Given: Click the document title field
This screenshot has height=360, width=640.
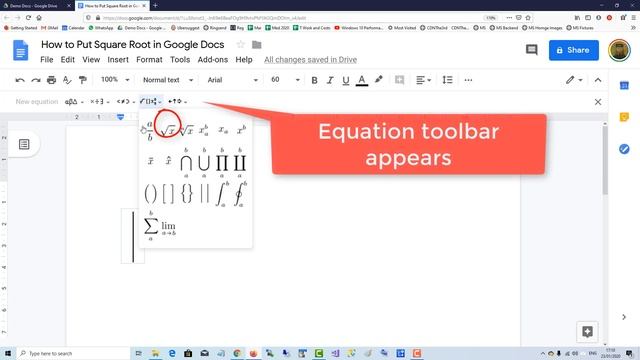Looking at the screenshot, I should pyautogui.click(x=133, y=44).
